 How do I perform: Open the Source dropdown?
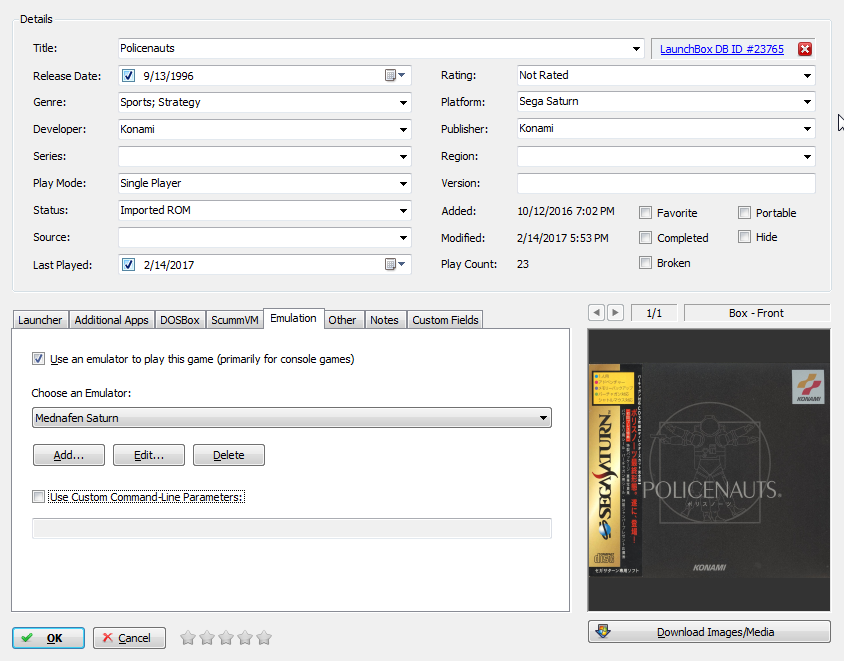pyautogui.click(x=403, y=237)
